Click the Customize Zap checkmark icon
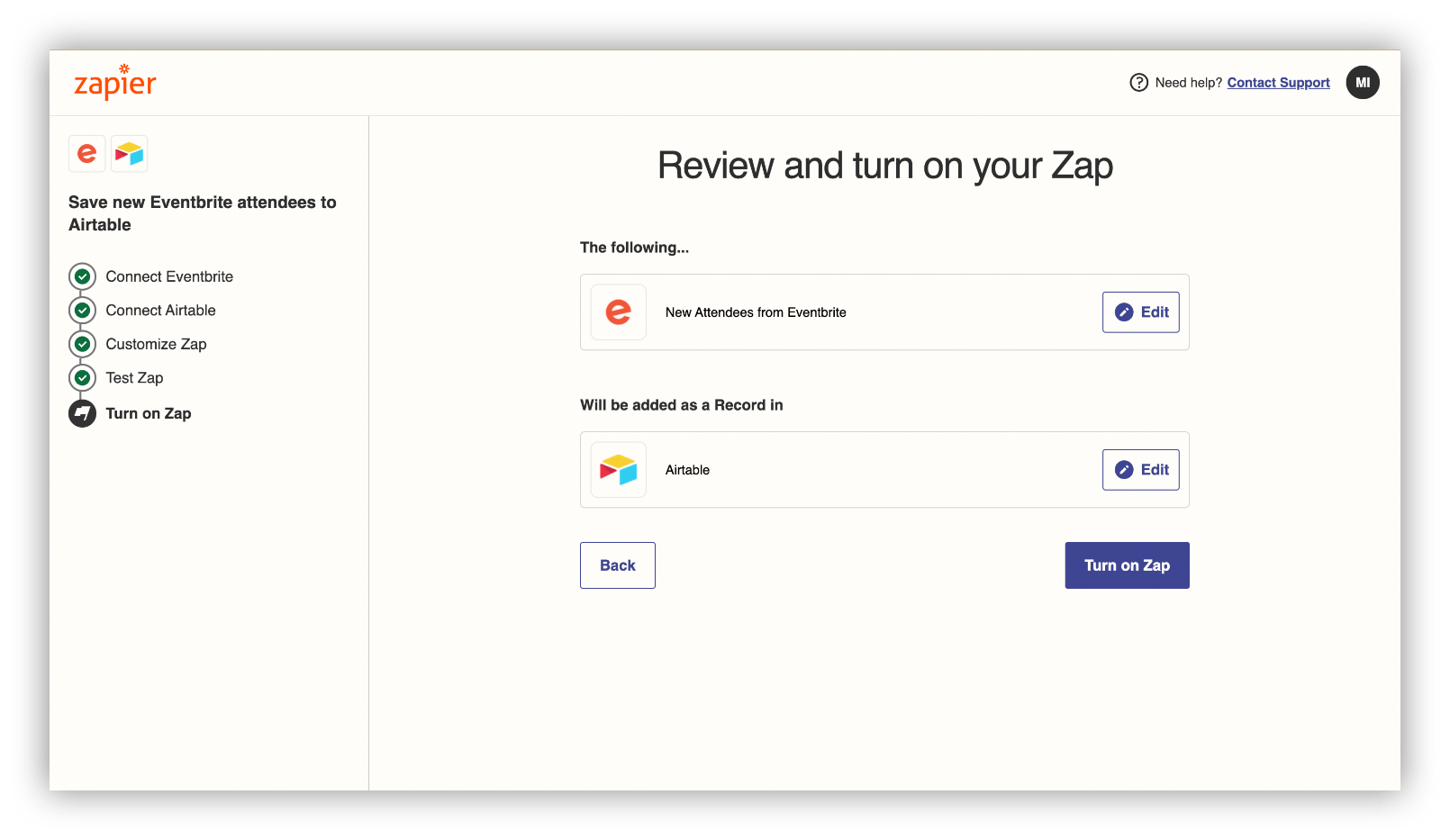This screenshot has height=840, width=1450. [x=82, y=344]
